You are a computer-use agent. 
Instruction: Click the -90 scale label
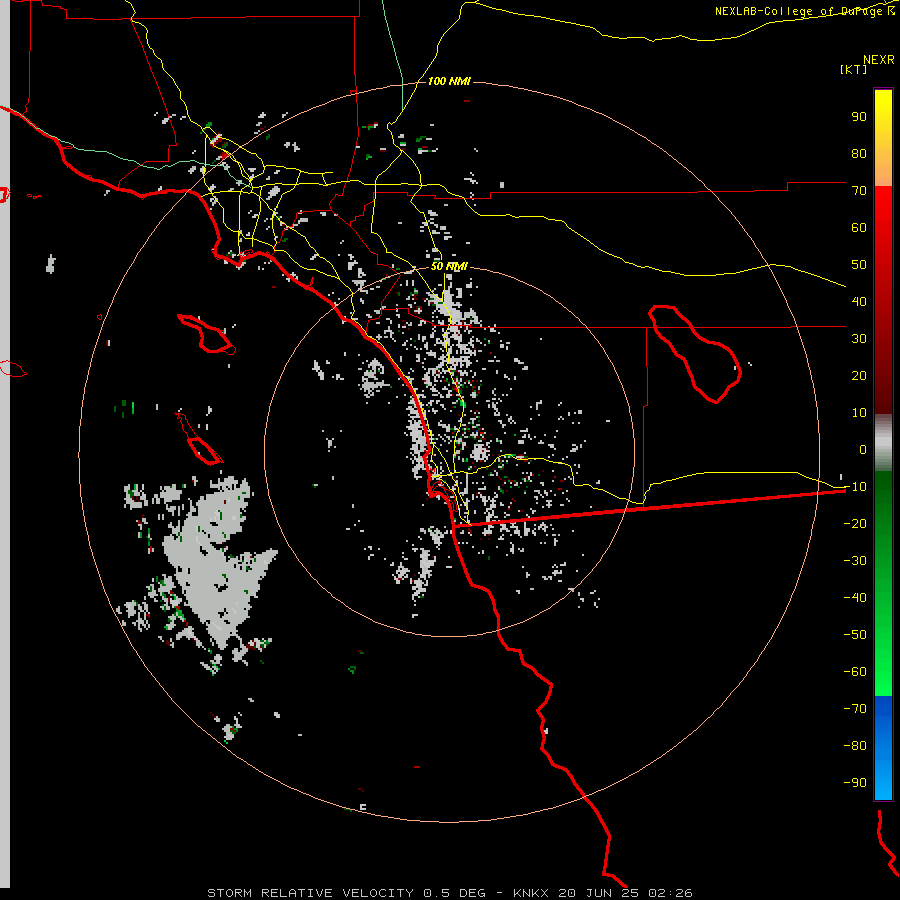[x=855, y=782]
